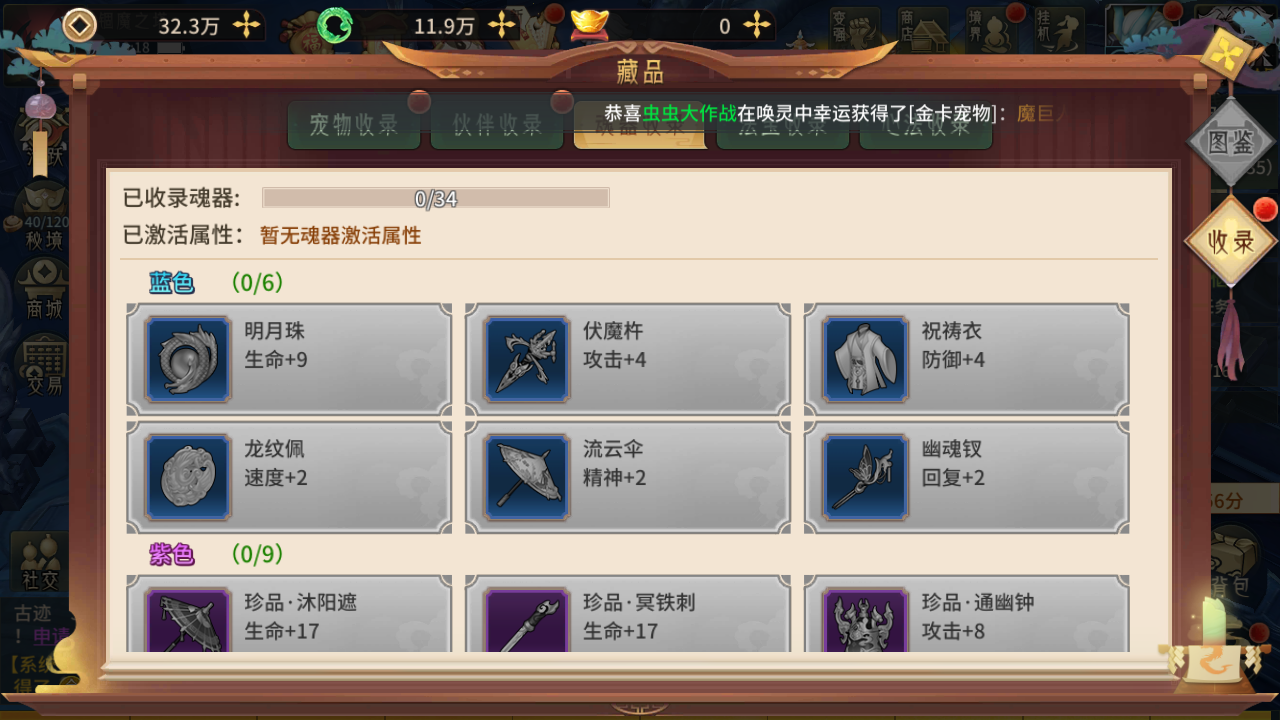Screen dimensions: 1280x720
Task: Open the 社交 social sidebar icon
Action: click(41, 562)
